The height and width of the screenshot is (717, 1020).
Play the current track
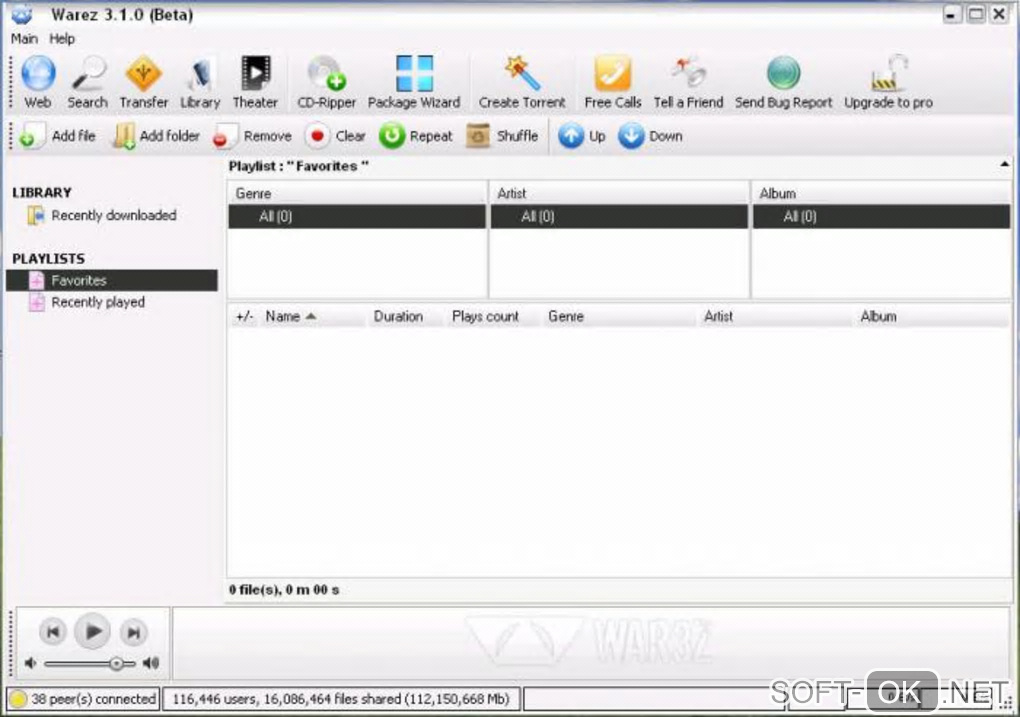tap(92, 631)
